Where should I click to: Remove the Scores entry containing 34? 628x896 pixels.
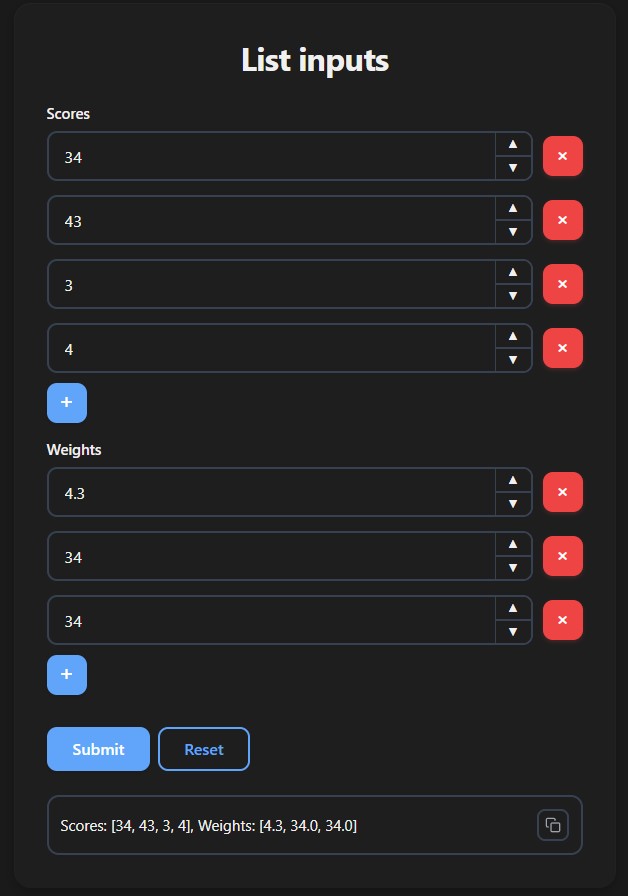[x=562, y=156]
